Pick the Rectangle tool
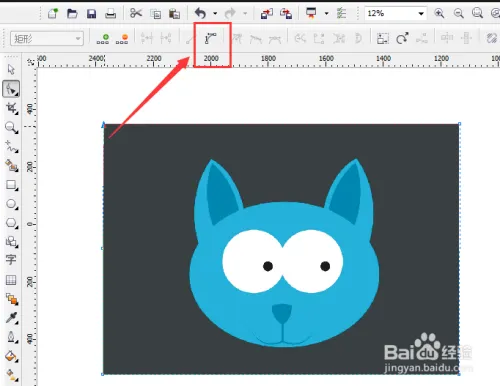Viewport: 500px width, 386px height. (12, 185)
